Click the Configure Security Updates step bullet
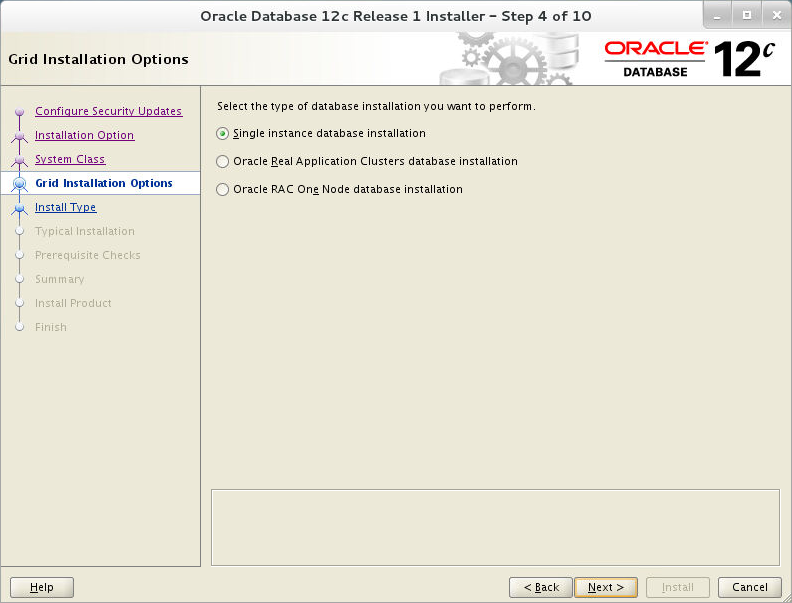The image size is (792, 603). (x=20, y=111)
